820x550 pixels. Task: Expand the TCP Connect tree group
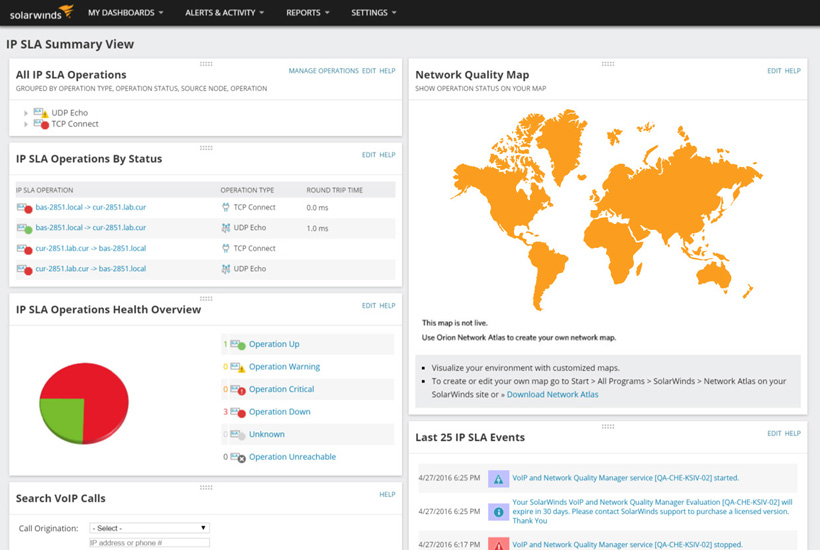pos(26,124)
